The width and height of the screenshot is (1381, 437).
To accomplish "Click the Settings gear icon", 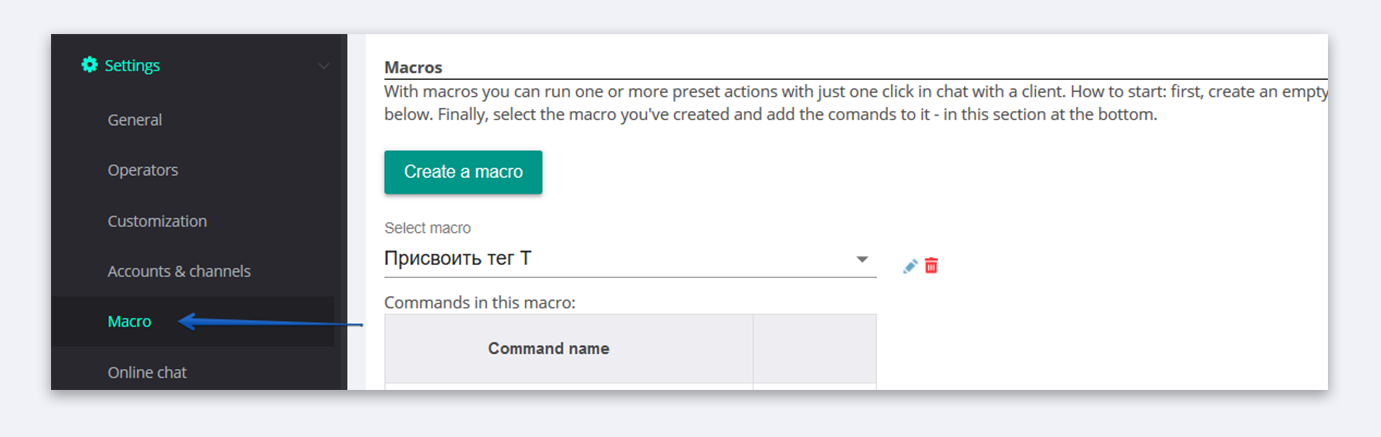I will point(90,66).
